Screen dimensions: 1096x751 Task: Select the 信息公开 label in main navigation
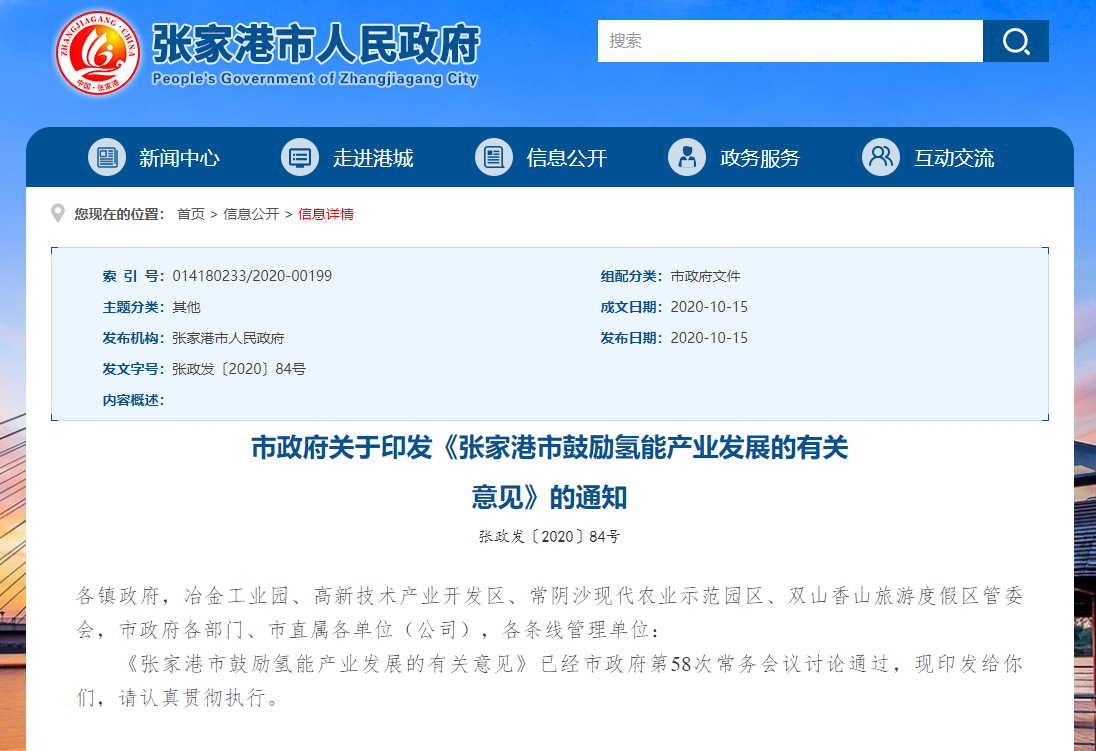(567, 158)
